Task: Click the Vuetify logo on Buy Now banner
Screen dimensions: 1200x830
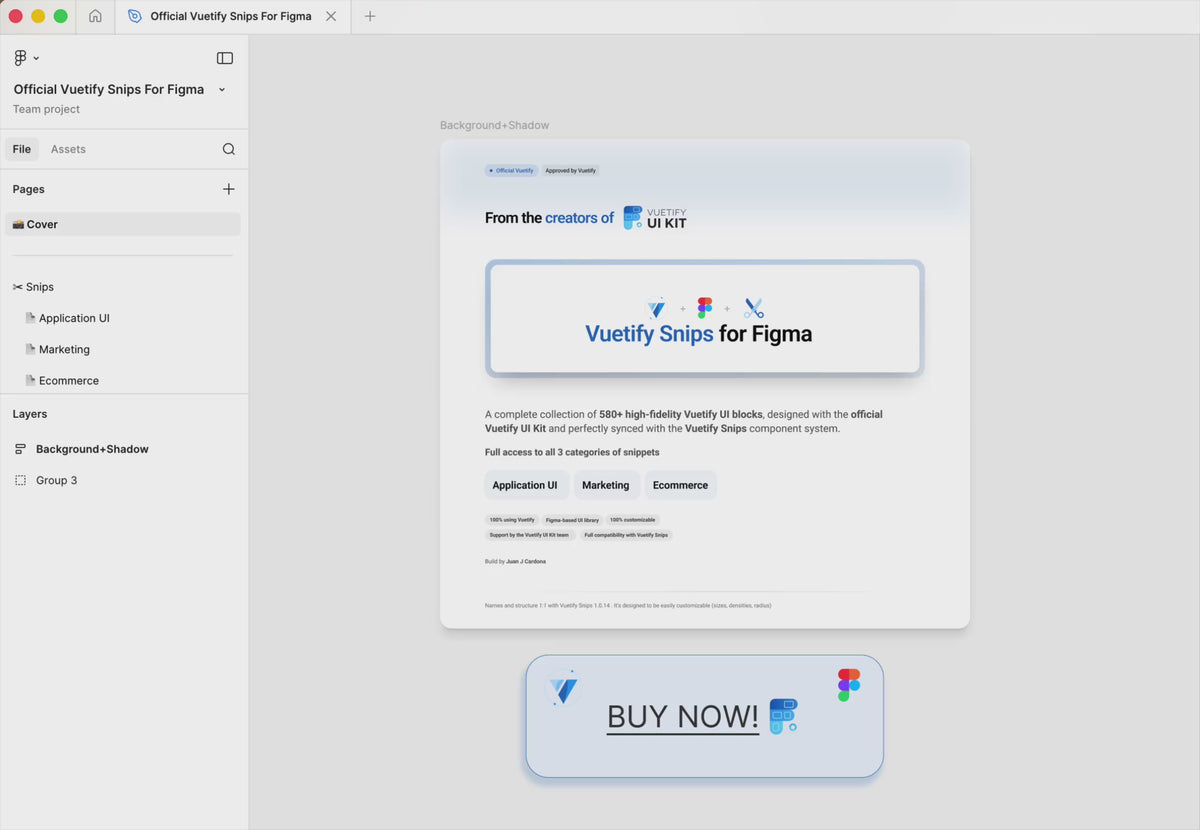Action: pos(564,689)
